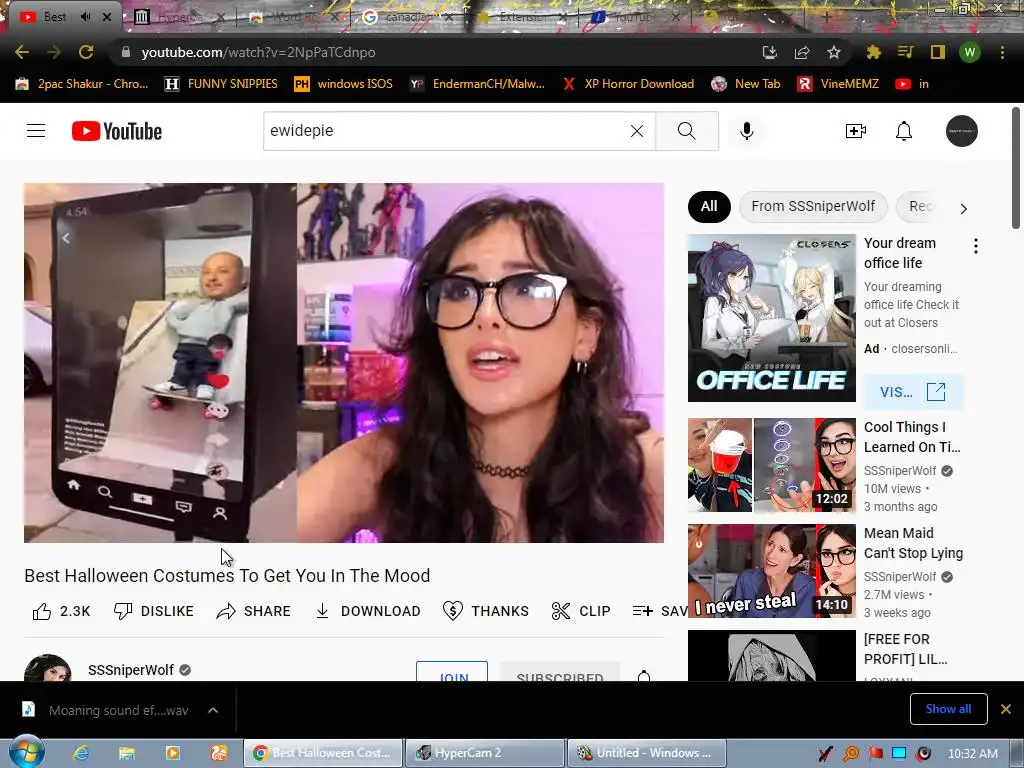Switch to HyperCam 2 taskbar window
The height and width of the screenshot is (768, 1024).
[x=485, y=753]
